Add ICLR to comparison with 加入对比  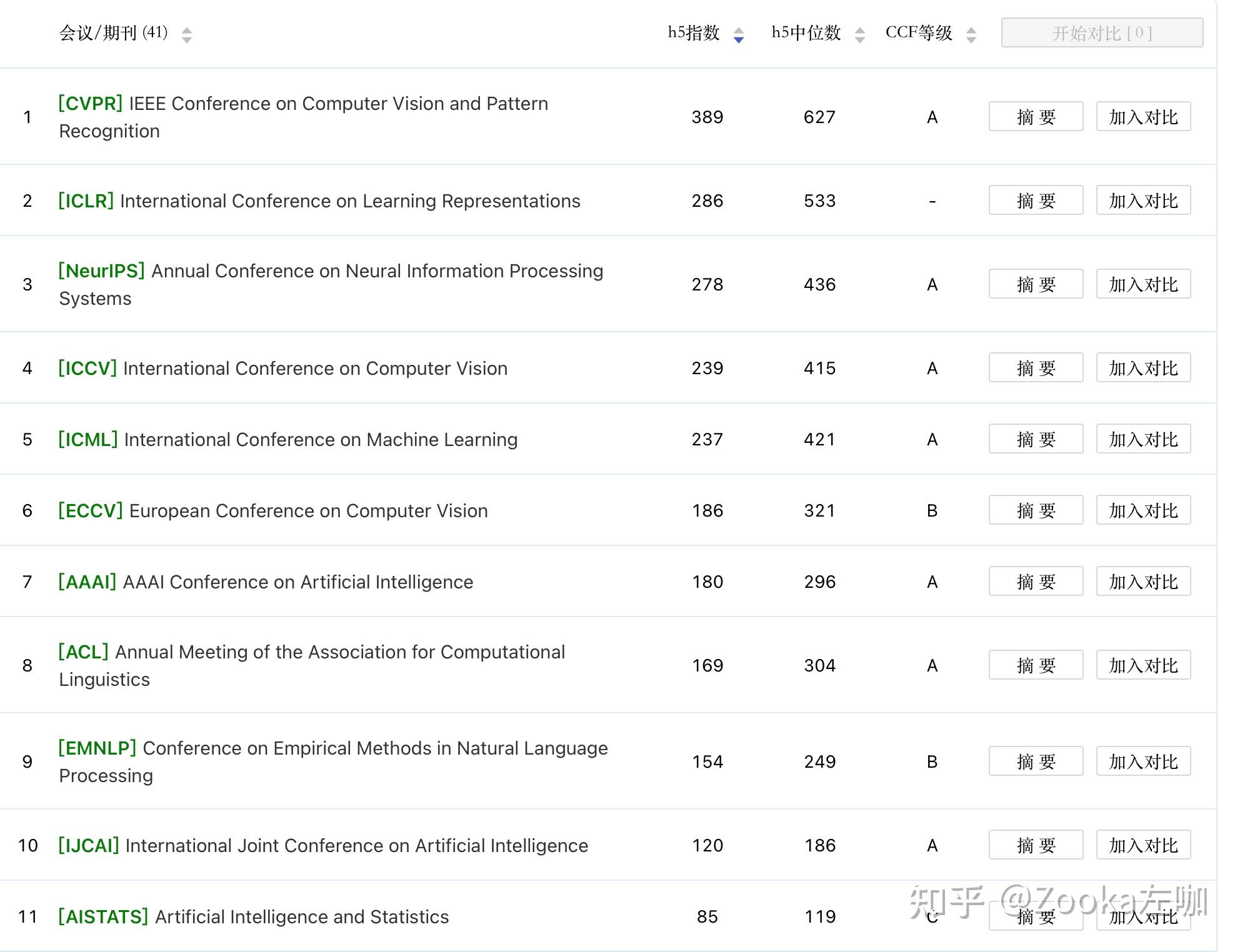pyautogui.click(x=1144, y=201)
